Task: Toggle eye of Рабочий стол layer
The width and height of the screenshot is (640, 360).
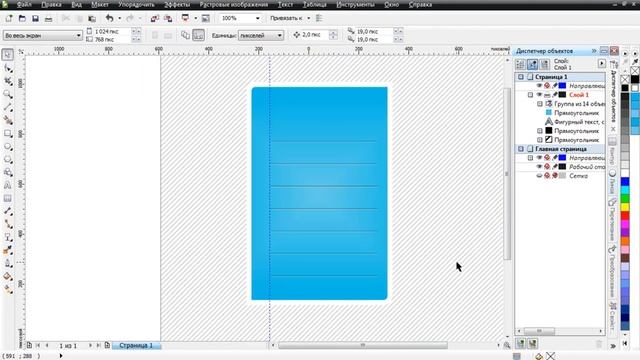Action: (539, 167)
